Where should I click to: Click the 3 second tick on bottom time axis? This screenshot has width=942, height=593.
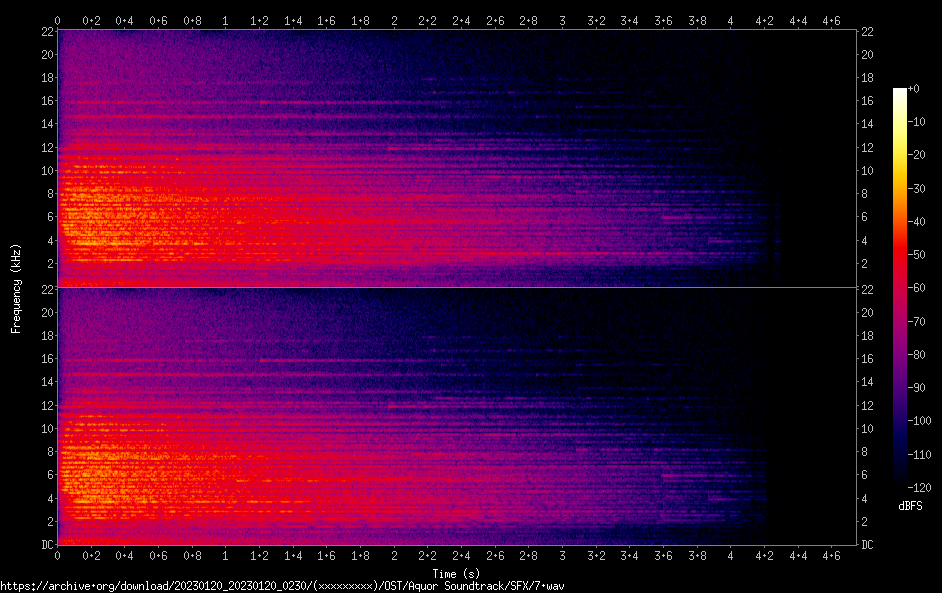click(x=563, y=555)
